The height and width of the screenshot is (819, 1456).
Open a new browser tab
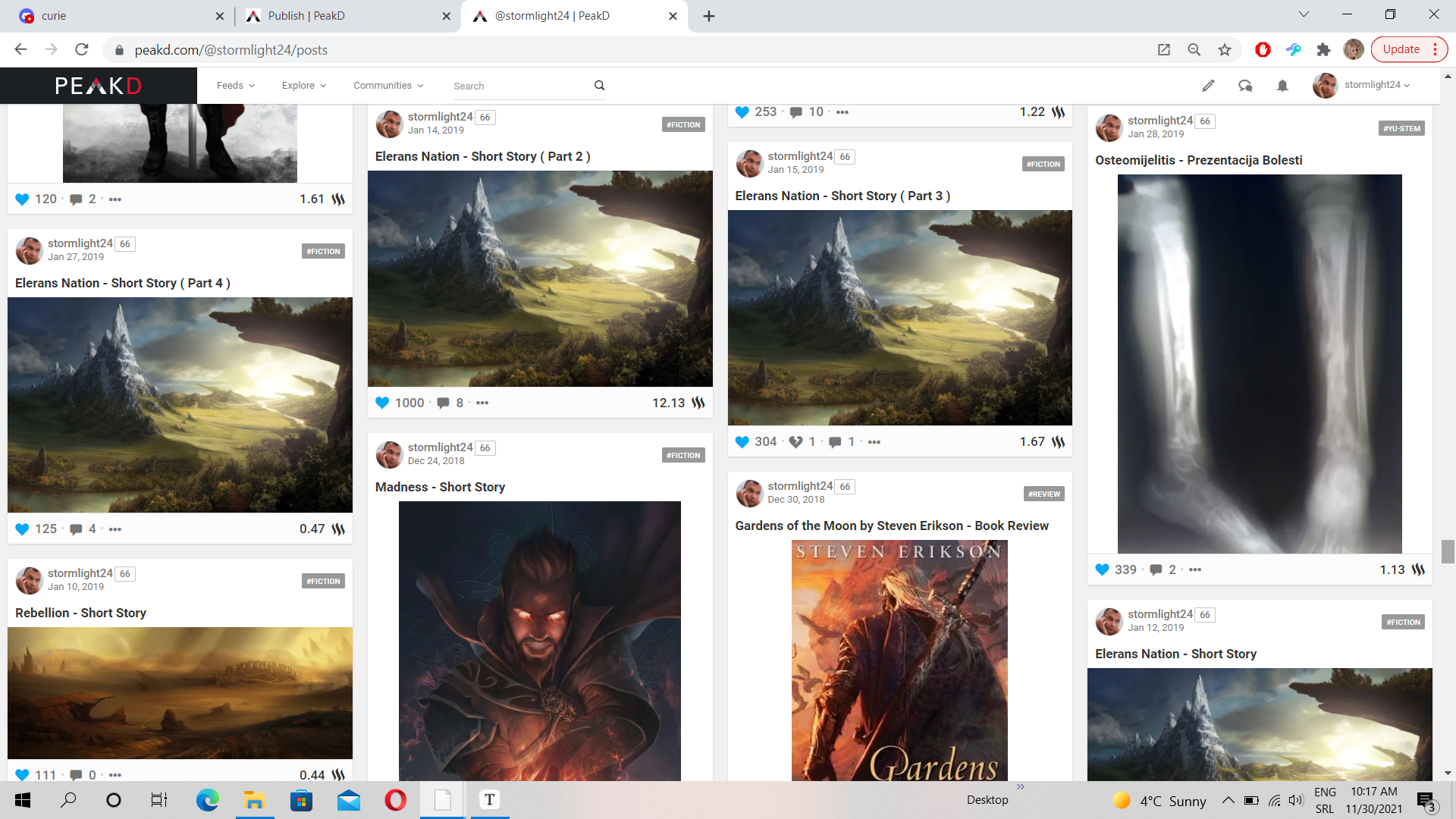[x=709, y=16]
